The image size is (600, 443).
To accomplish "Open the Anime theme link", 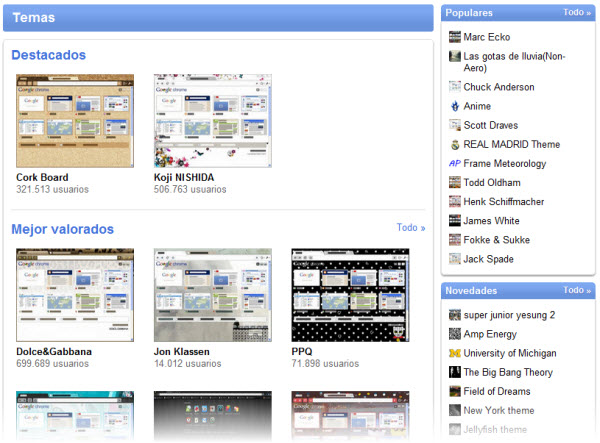I will [477, 106].
